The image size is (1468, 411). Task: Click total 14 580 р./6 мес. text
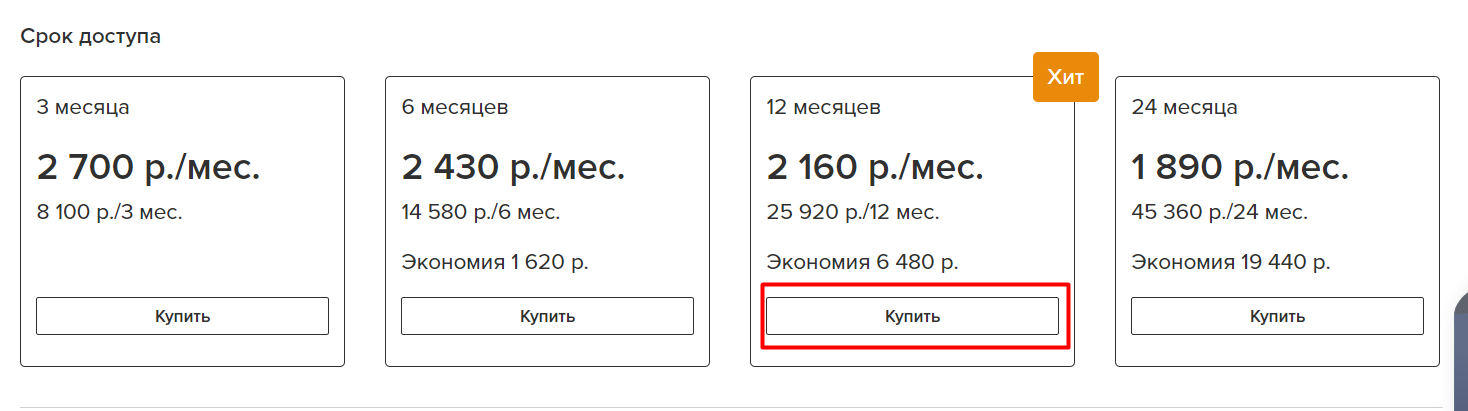[x=481, y=212]
